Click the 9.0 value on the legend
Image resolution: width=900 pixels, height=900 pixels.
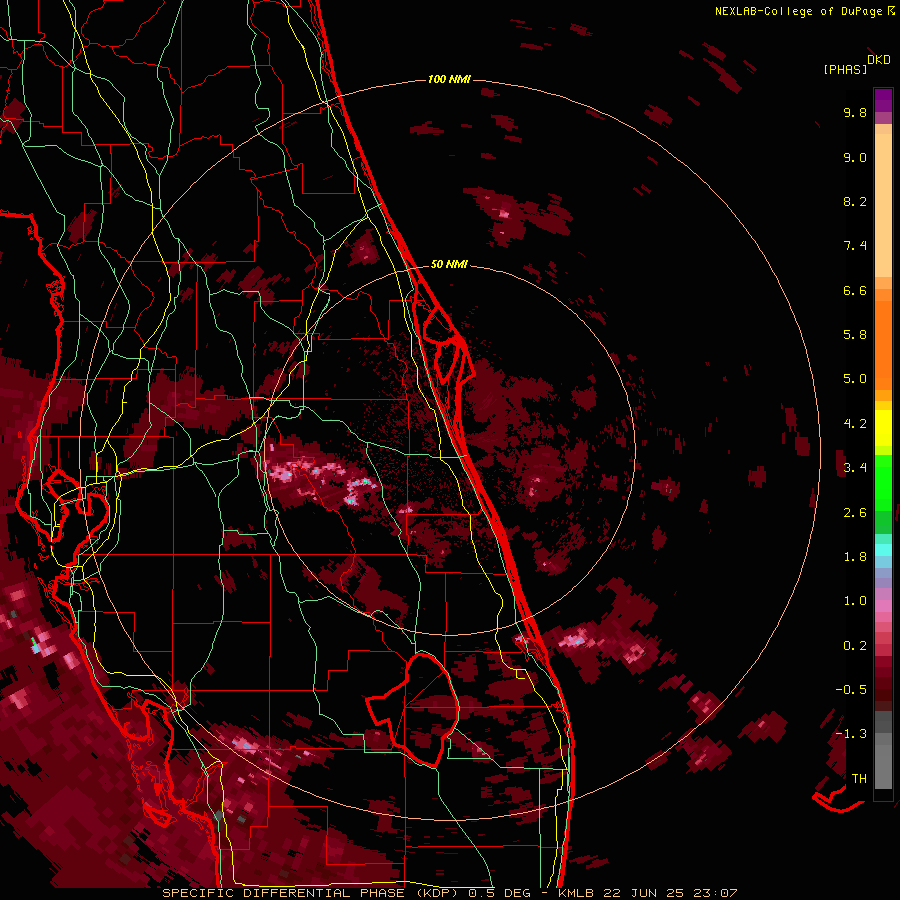[x=855, y=157]
